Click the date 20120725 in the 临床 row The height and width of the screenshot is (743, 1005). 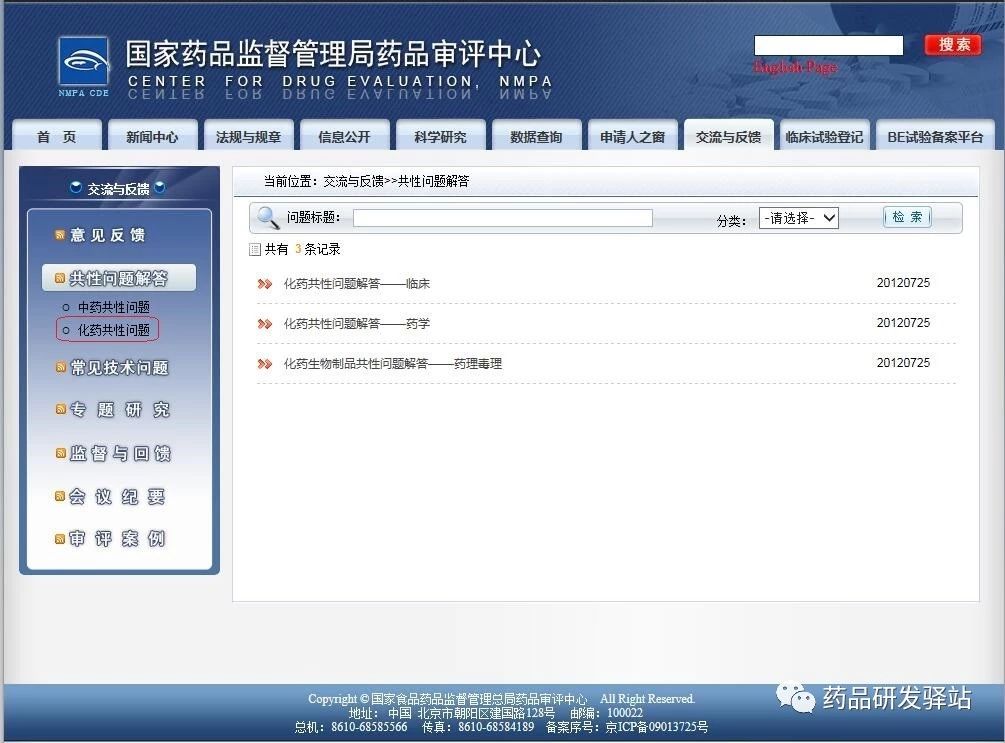903,283
